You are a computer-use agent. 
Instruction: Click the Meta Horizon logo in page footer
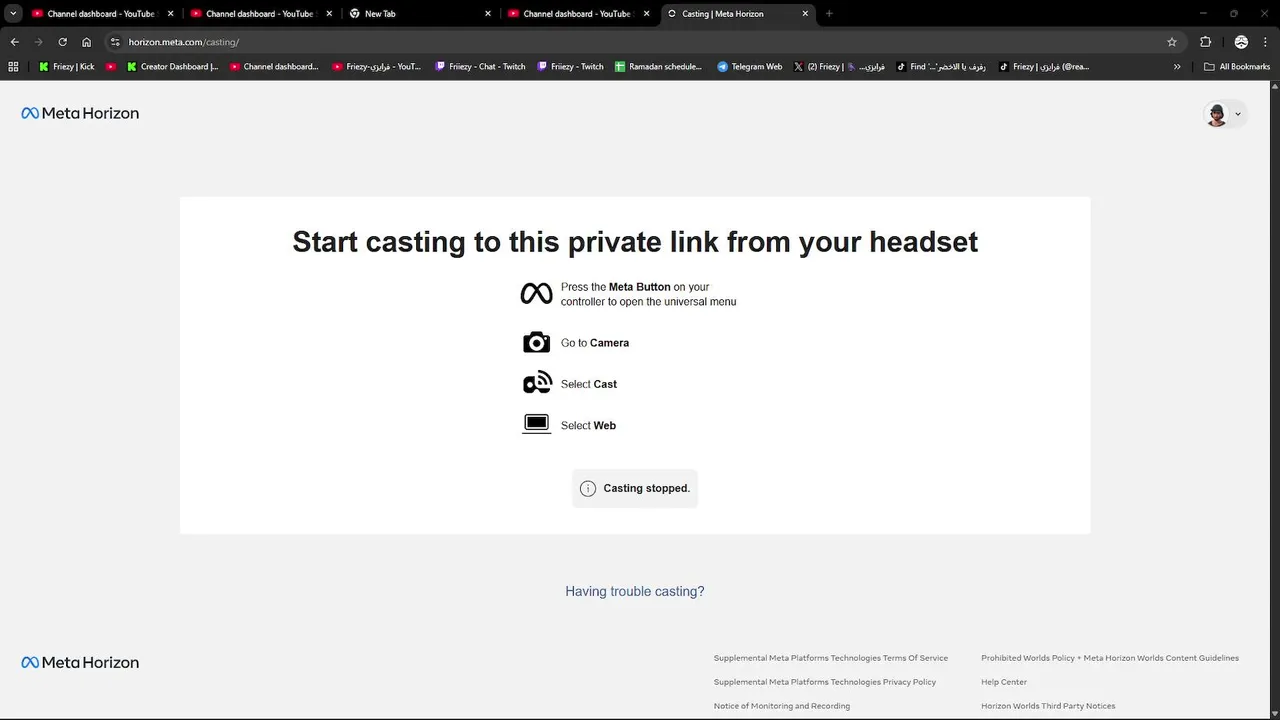pos(80,662)
